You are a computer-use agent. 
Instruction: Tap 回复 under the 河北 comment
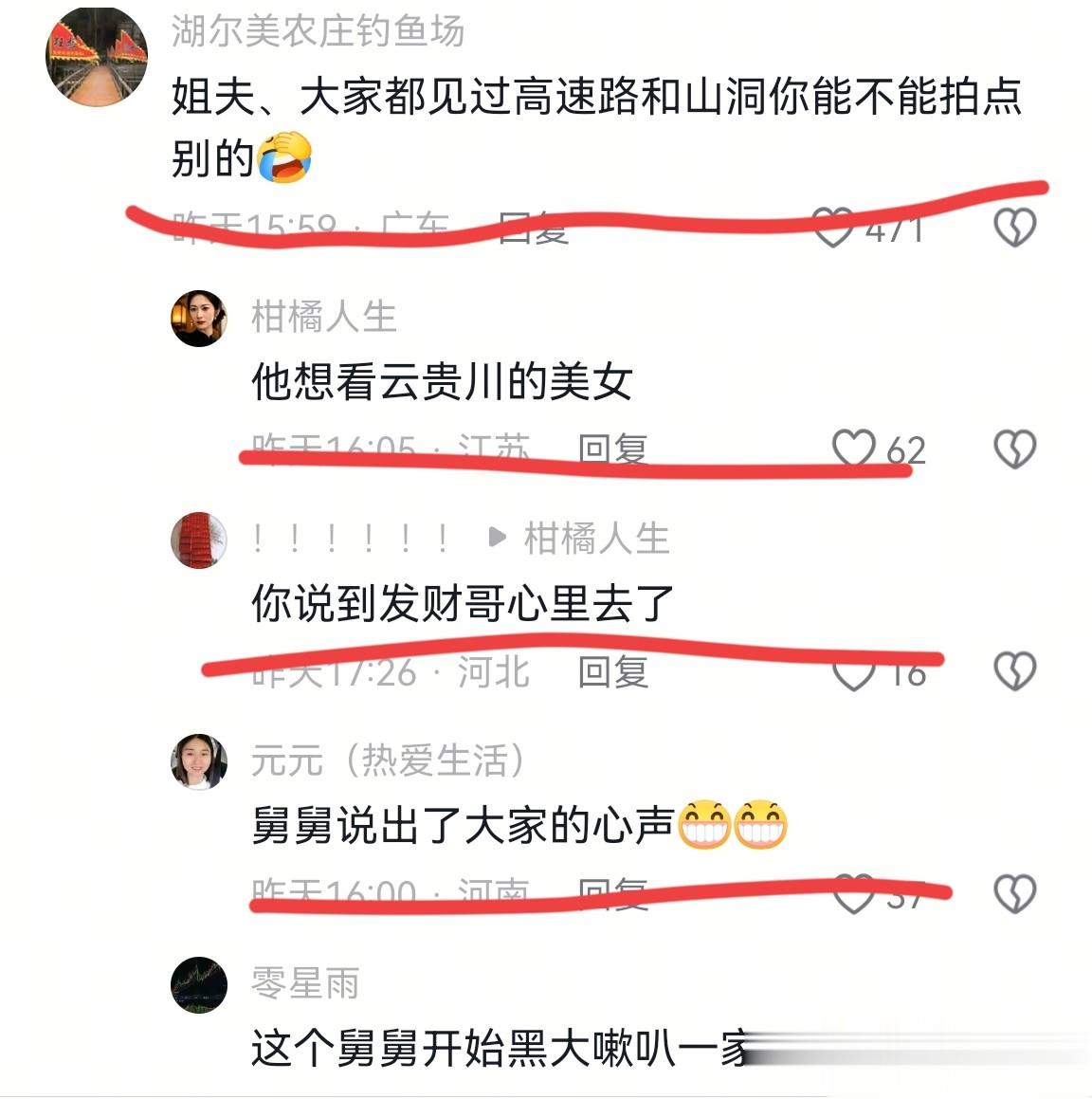pos(613,671)
